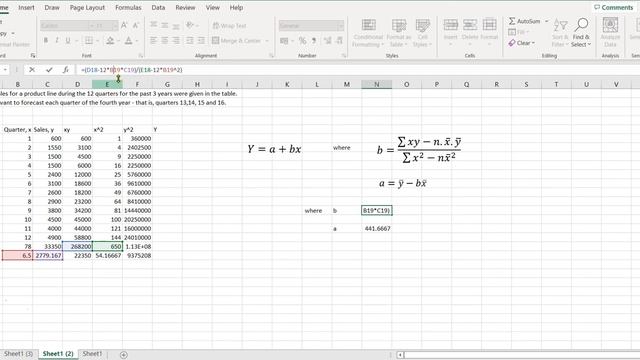Open Merge & Center dropdown arrow
Image resolution: width=640 pixels, height=360 pixels.
267,41
